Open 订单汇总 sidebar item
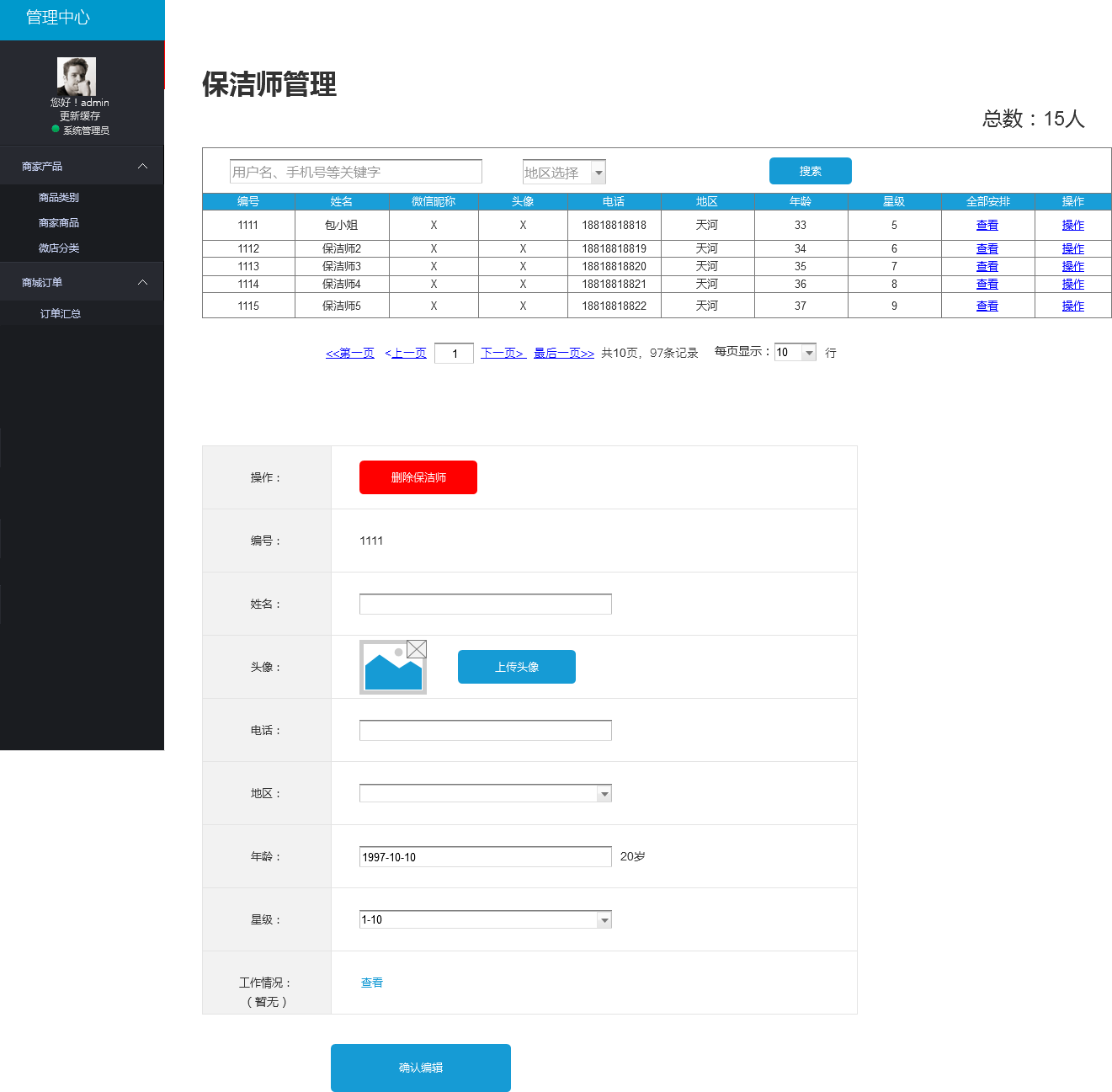The width and height of the screenshot is (1112, 1092). pyautogui.click(x=61, y=314)
